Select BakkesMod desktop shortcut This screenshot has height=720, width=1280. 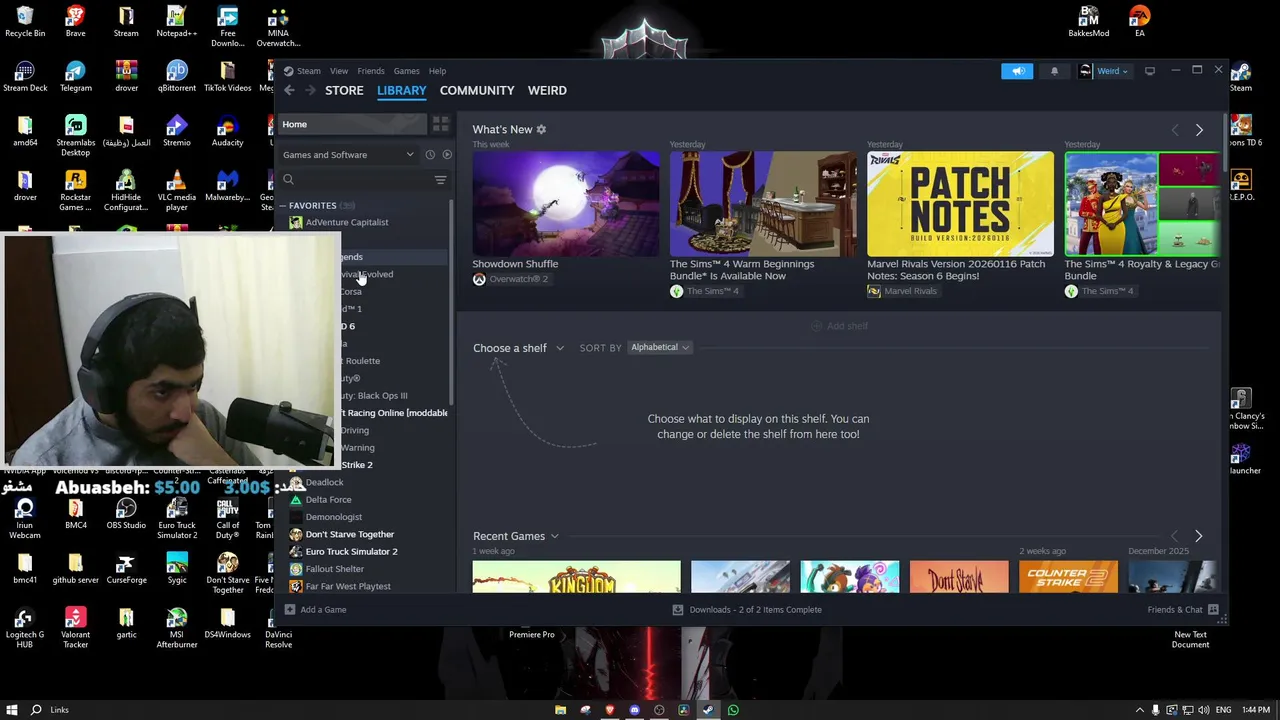(x=1088, y=21)
